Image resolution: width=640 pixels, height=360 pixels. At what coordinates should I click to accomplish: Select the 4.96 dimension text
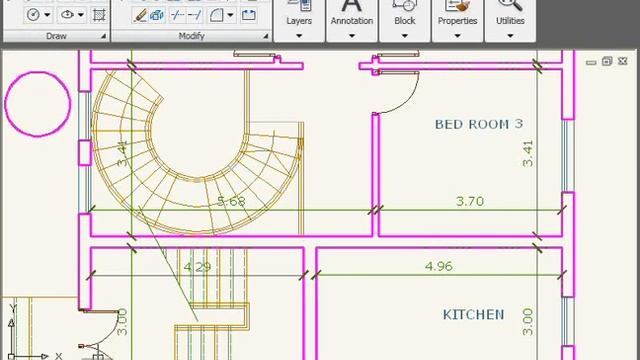439,266
